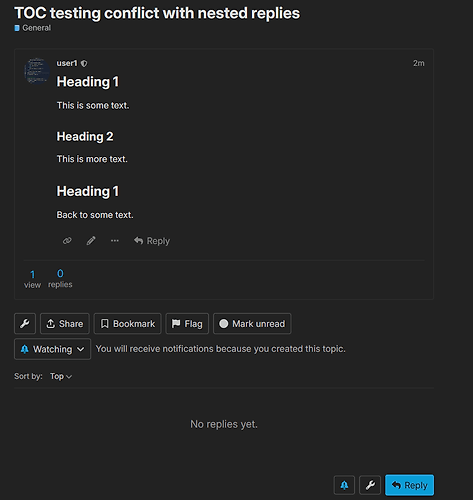Viewport: 473px width, 500px height.
Task: Open the wrench admin button beside Share
Action: pyautogui.click(x=25, y=323)
